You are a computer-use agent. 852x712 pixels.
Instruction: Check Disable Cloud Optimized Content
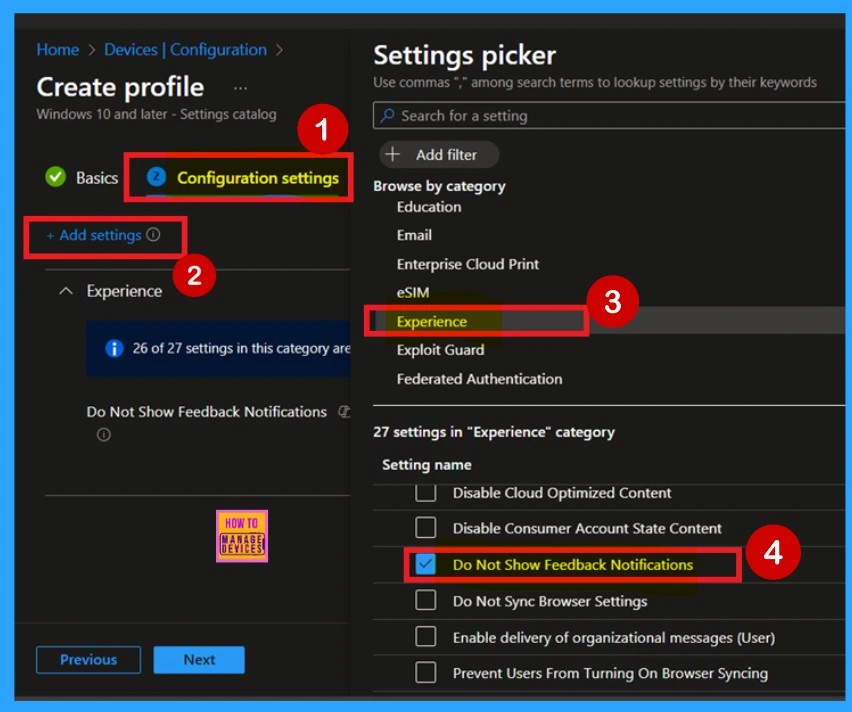pos(425,492)
